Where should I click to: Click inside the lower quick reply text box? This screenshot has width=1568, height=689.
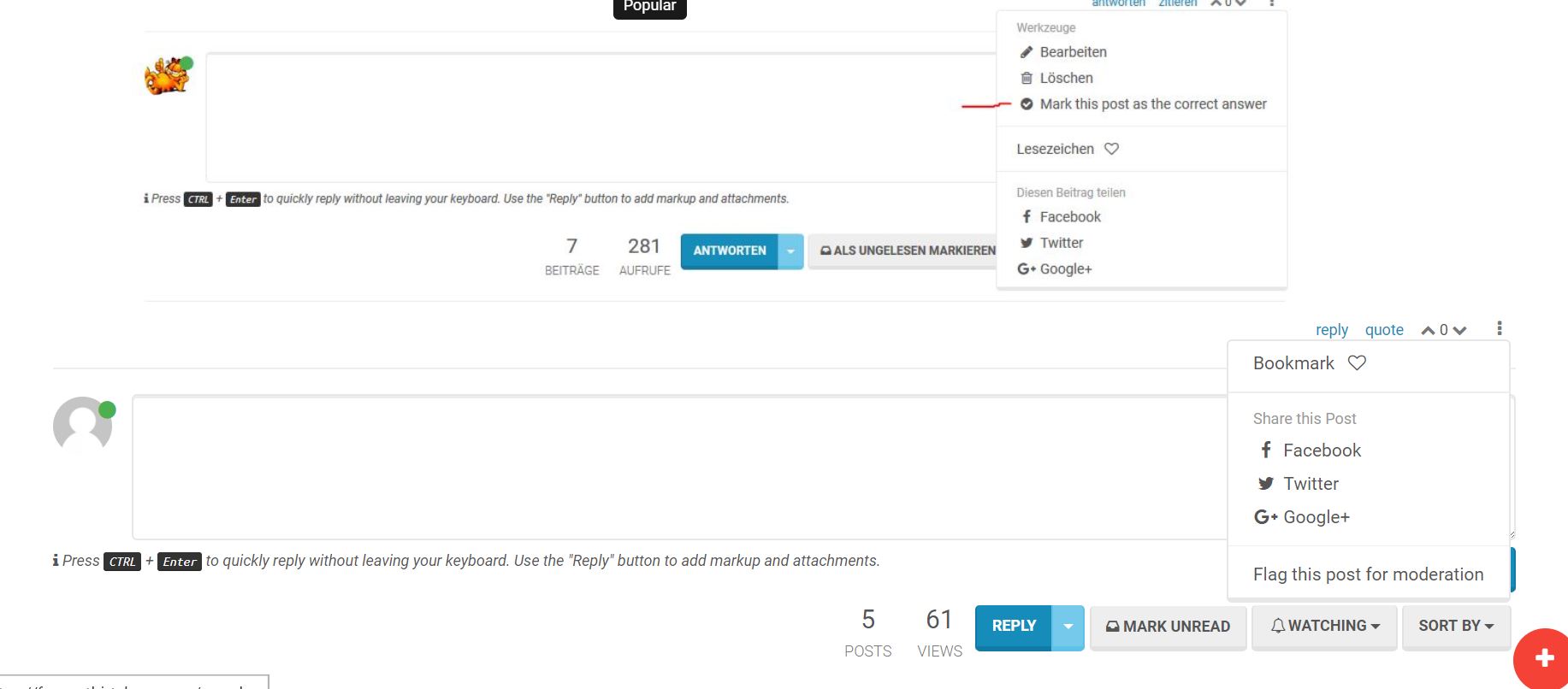tap(676, 467)
